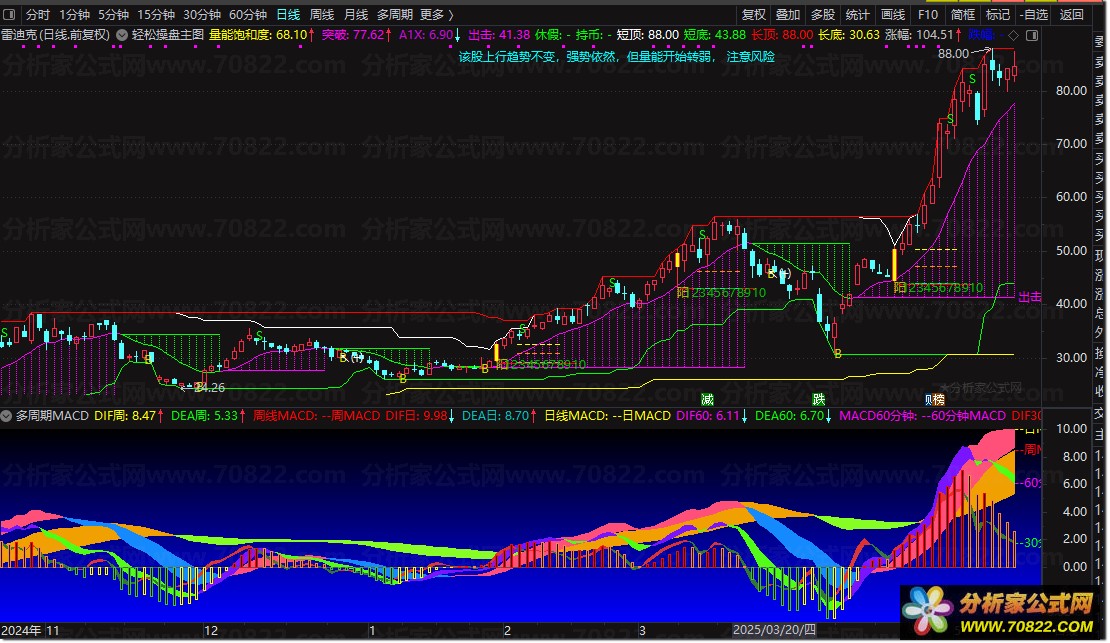Open F10 company info

coord(927,14)
